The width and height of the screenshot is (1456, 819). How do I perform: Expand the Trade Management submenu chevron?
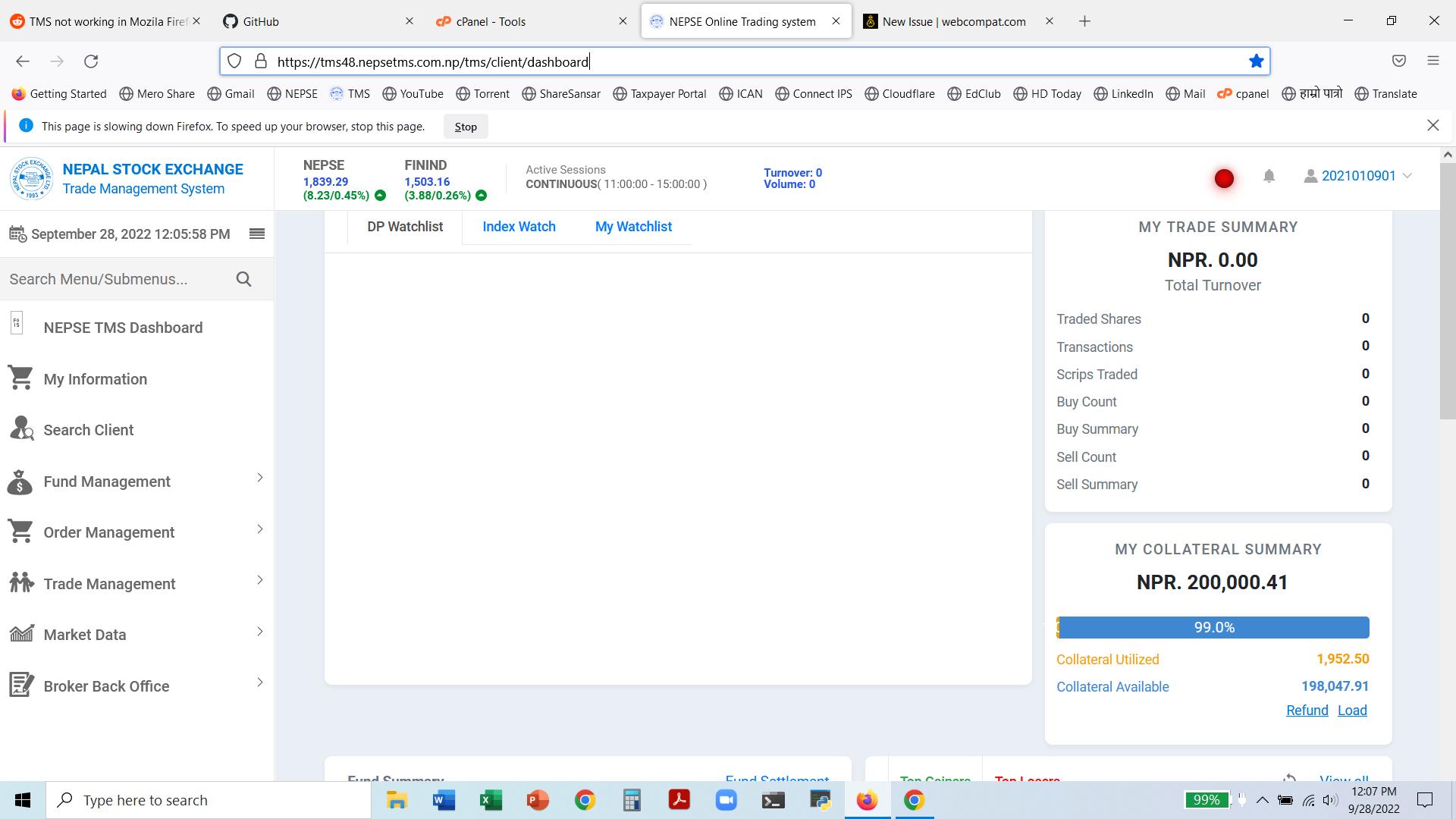coord(259,580)
